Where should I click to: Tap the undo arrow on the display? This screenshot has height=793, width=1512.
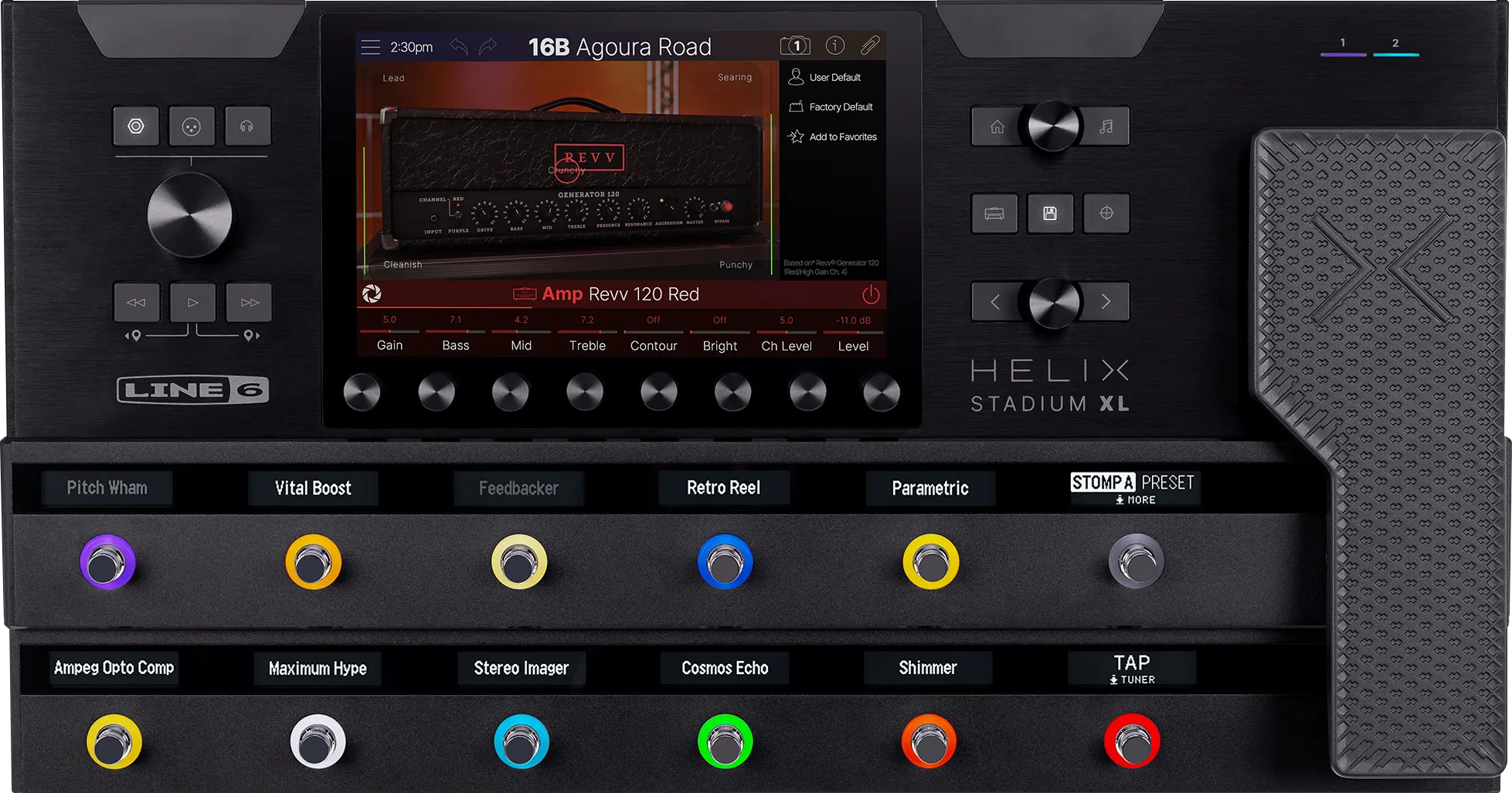click(459, 47)
